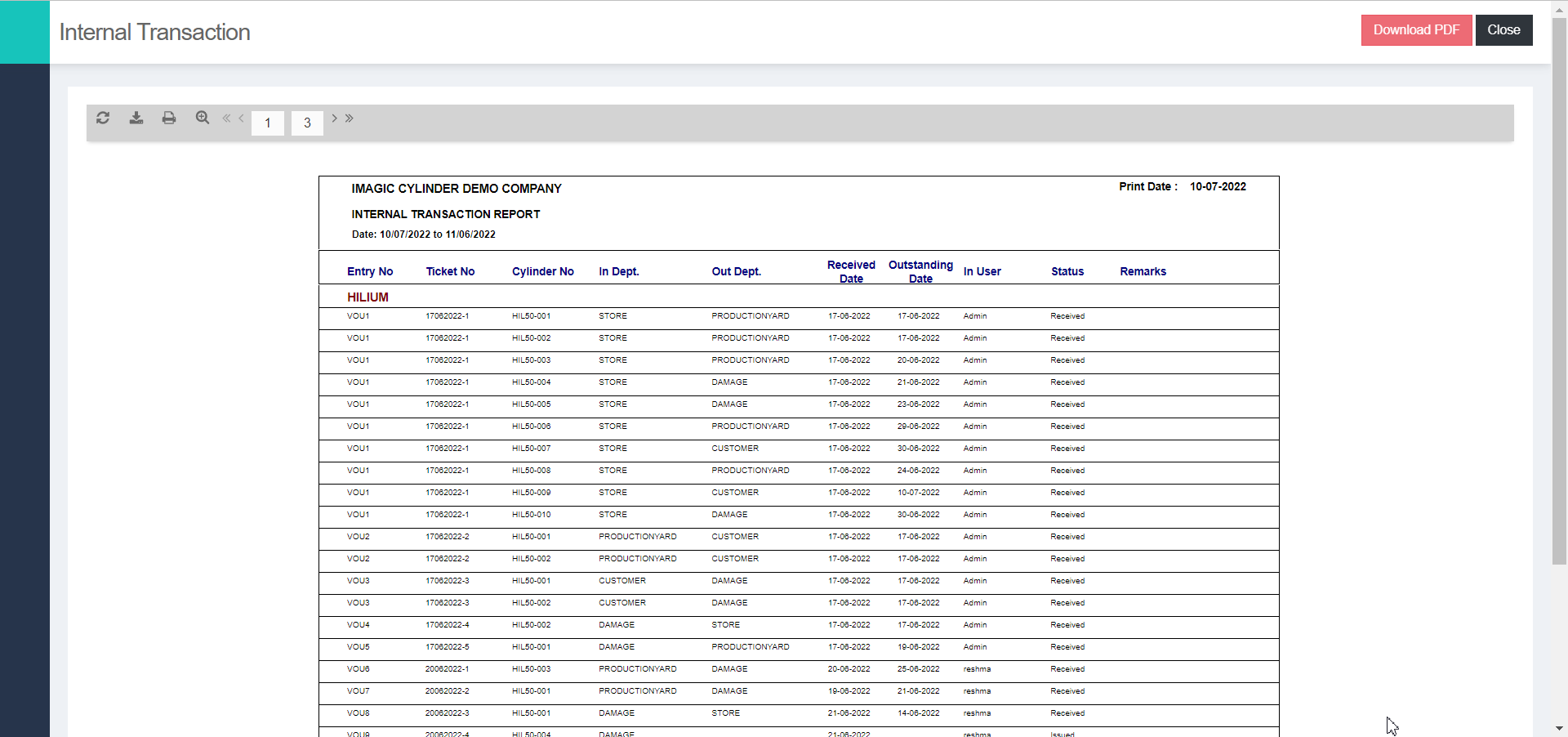Click outstanding date 24-06-2022 cell
1568x737 pixels.
tap(919, 471)
